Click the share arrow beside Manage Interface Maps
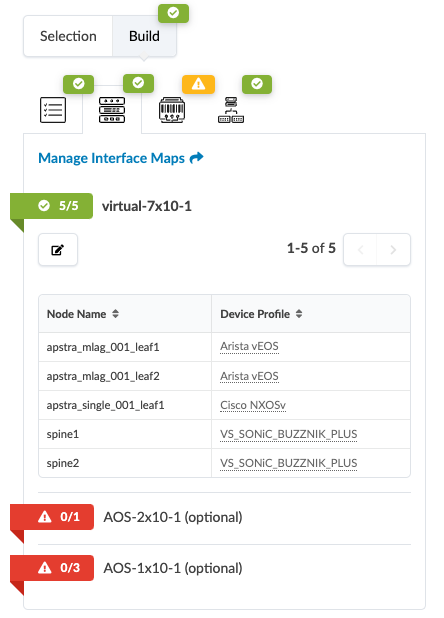 point(197,158)
